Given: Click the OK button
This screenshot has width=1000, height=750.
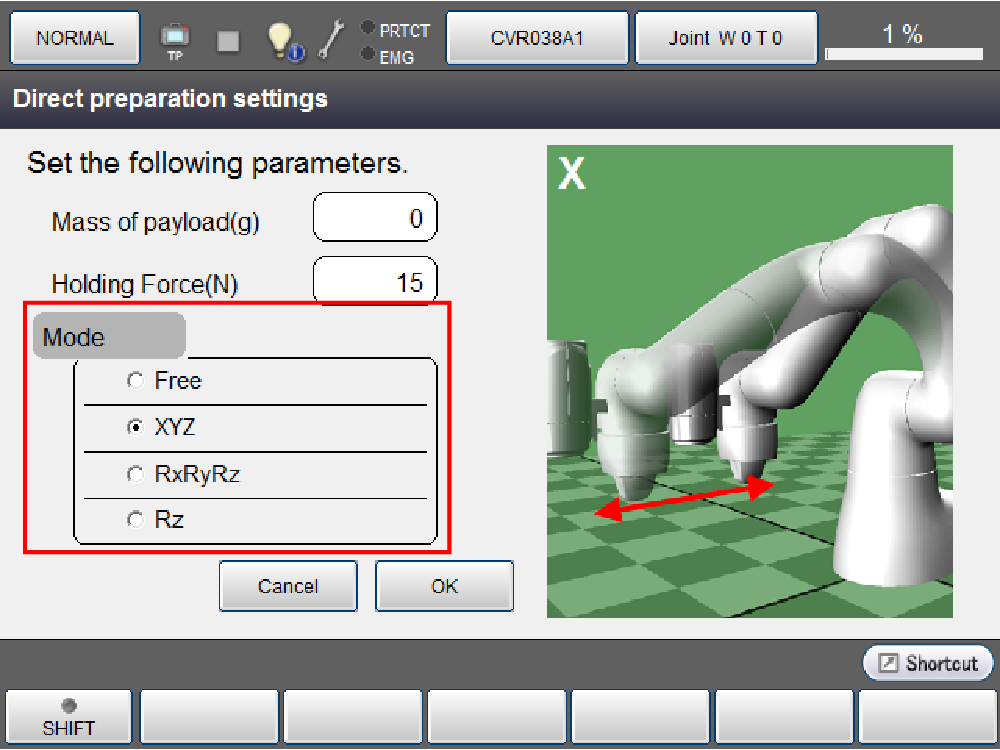Looking at the screenshot, I should point(444,586).
